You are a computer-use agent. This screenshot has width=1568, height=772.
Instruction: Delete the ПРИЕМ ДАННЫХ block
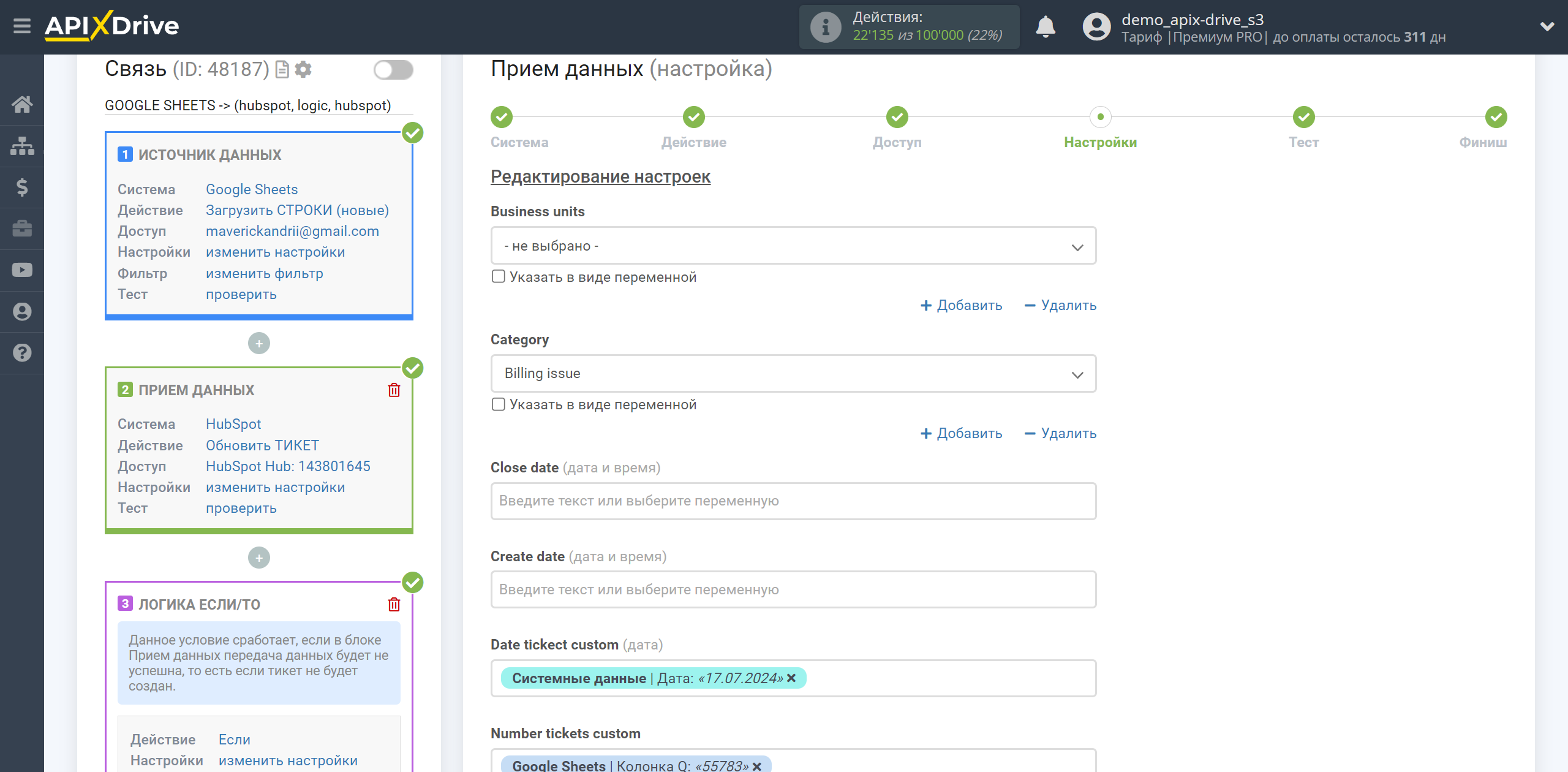pos(394,390)
